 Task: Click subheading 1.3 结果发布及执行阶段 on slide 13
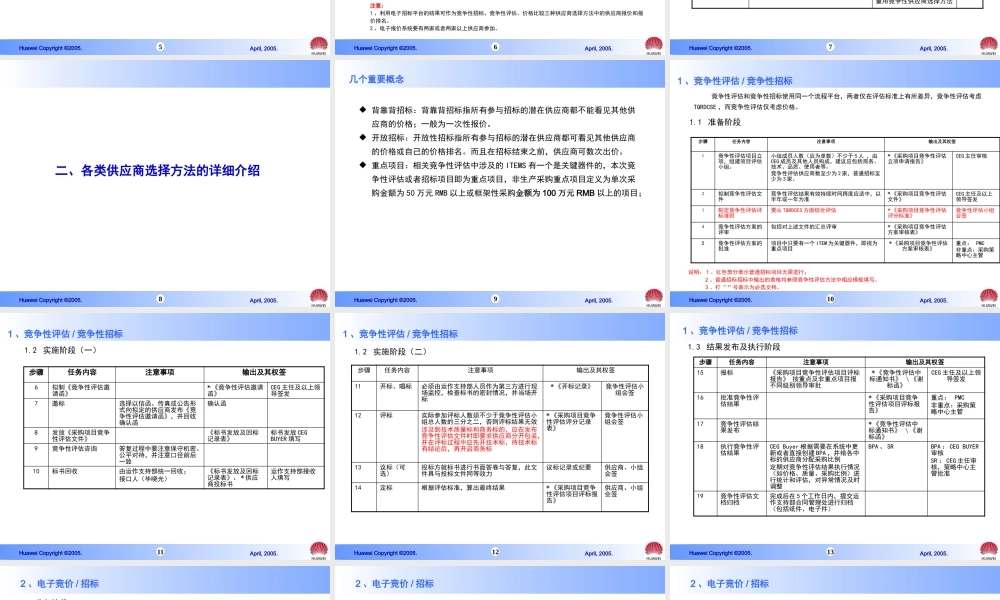[733, 347]
